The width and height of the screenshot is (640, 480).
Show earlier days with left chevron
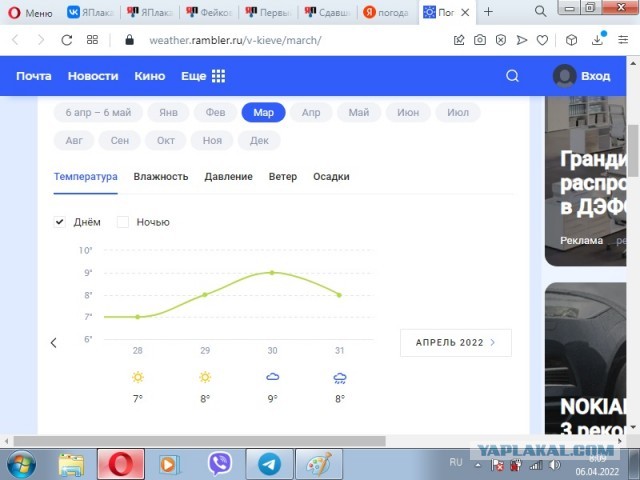[53, 343]
